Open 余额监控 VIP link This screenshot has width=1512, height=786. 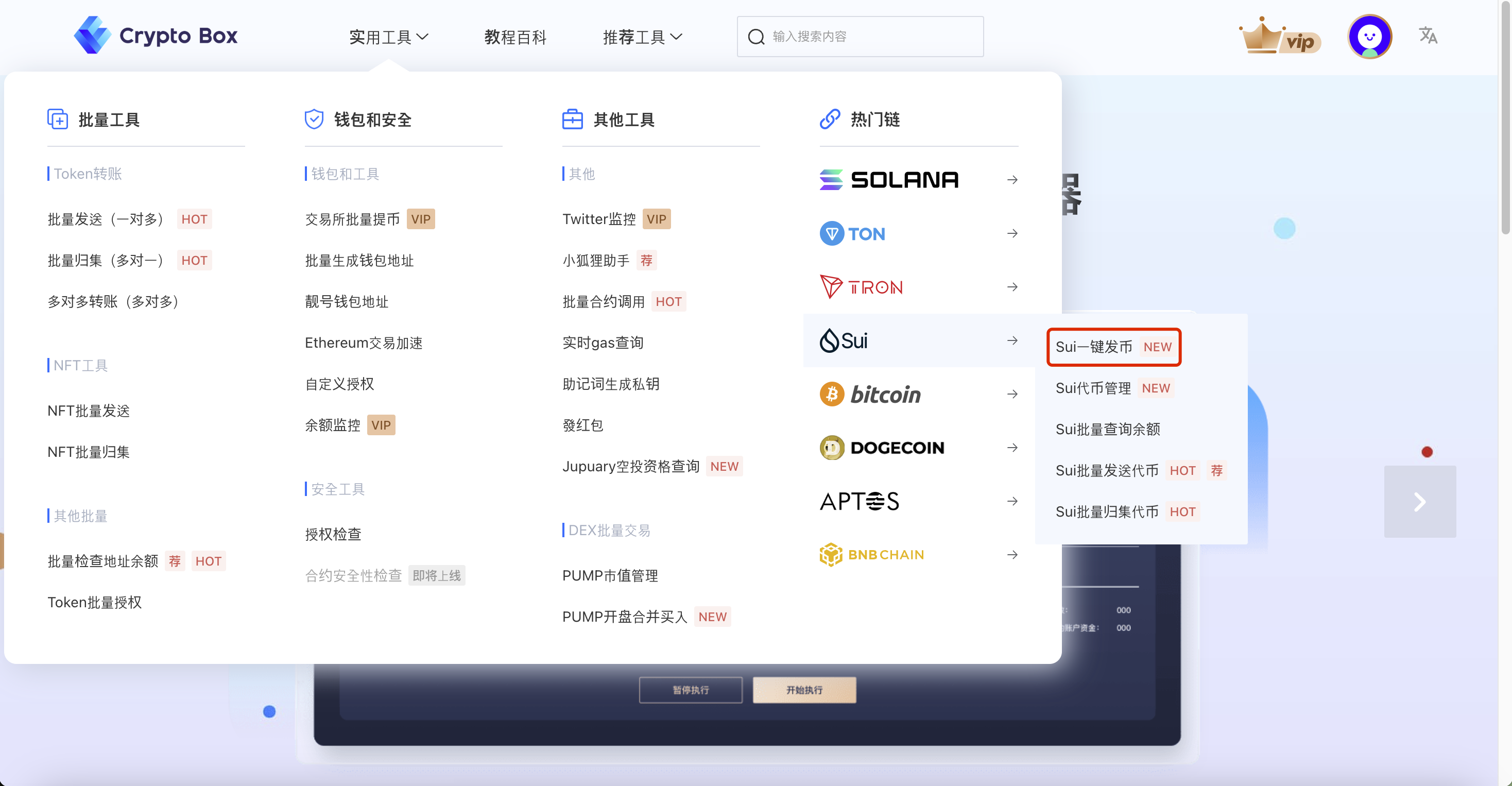pyautogui.click(x=350, y=425)
